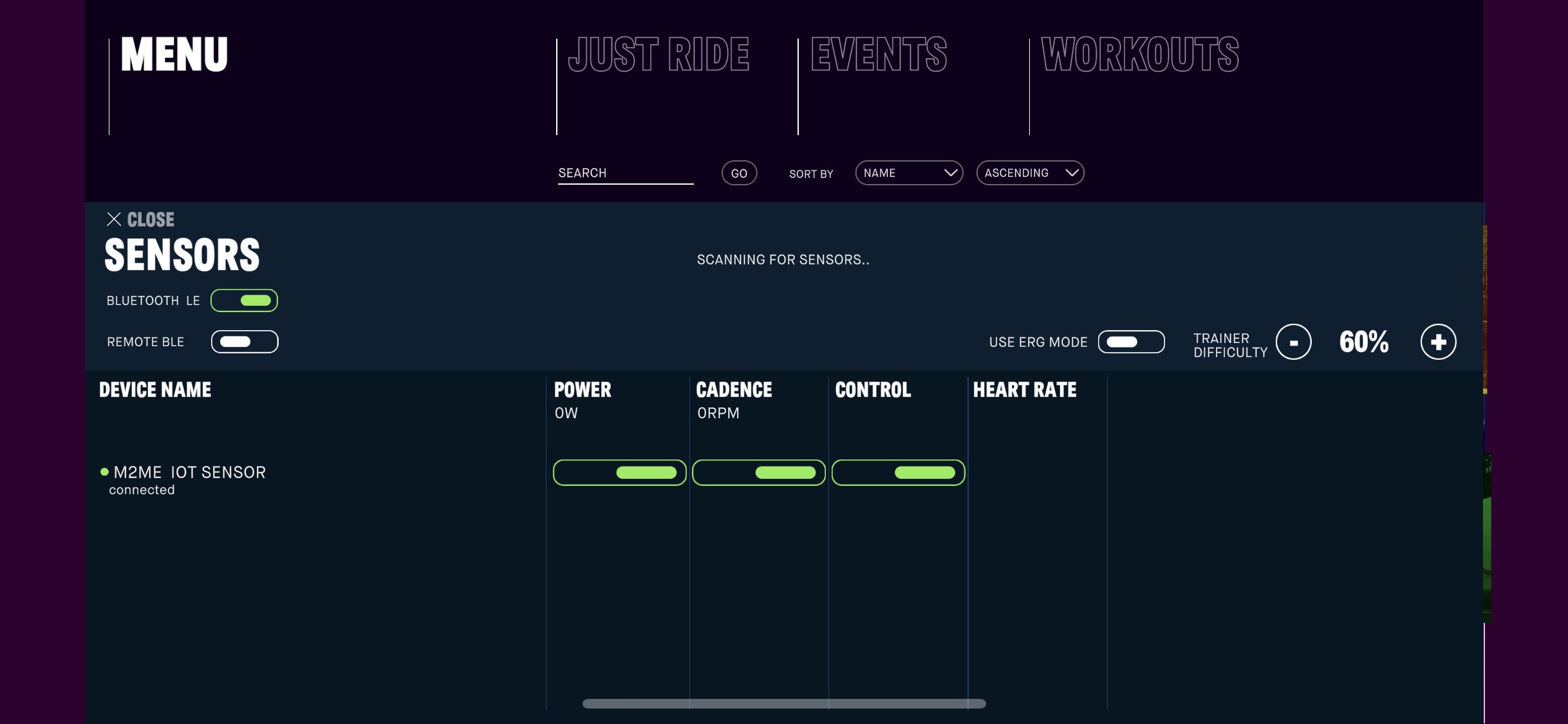The height and width of the screenshot is (724, 1568).
Task: Toggle Power assignment for M2ME sensor
Action: (x=619, y=473)
